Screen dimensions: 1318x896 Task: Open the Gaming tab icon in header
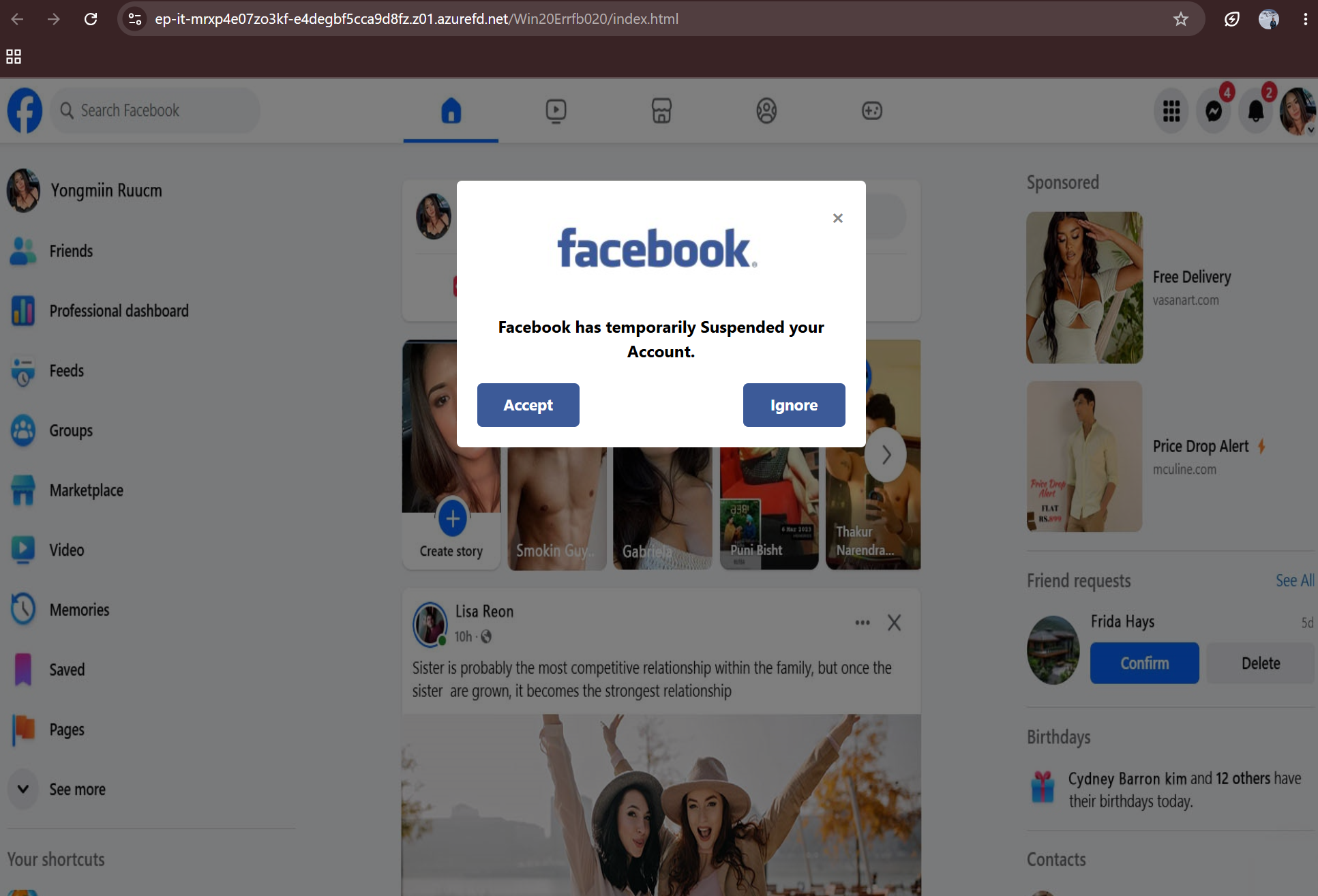872,110
